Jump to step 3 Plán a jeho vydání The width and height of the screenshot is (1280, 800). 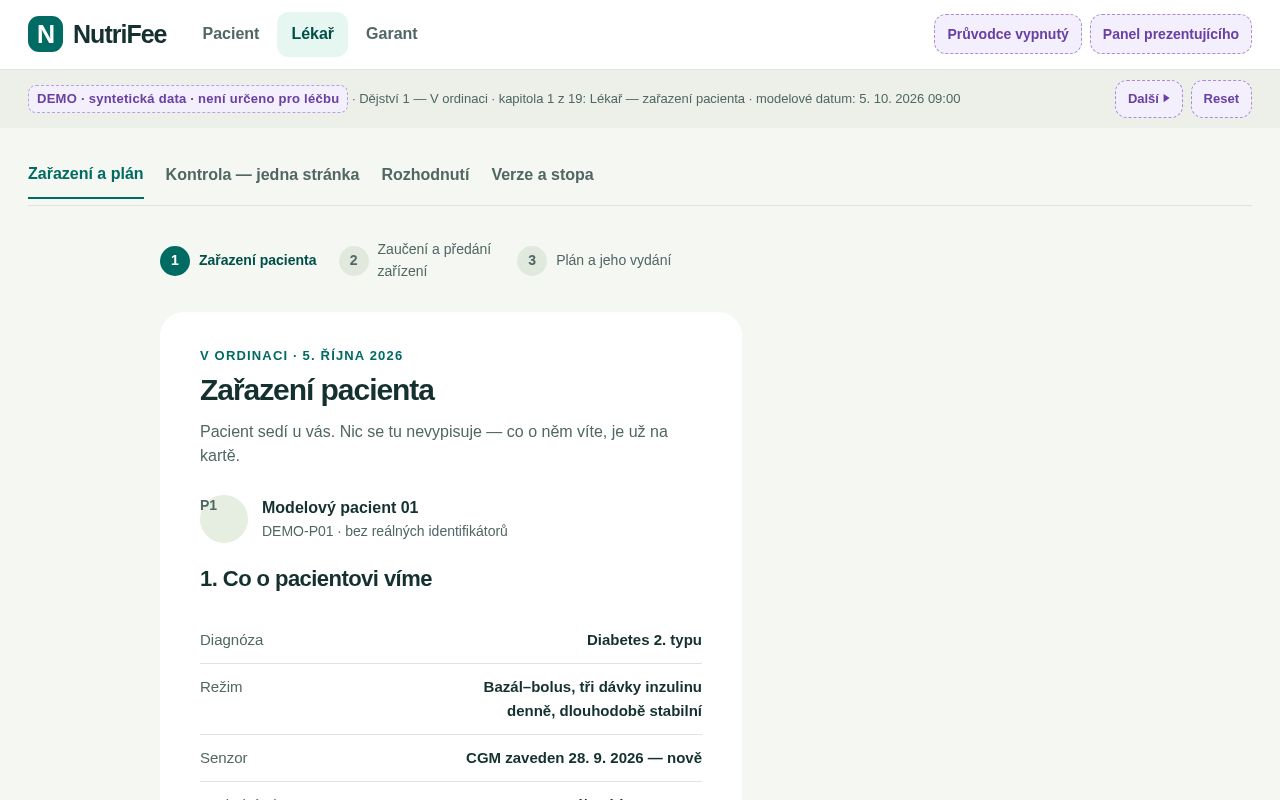click(594, 260)
